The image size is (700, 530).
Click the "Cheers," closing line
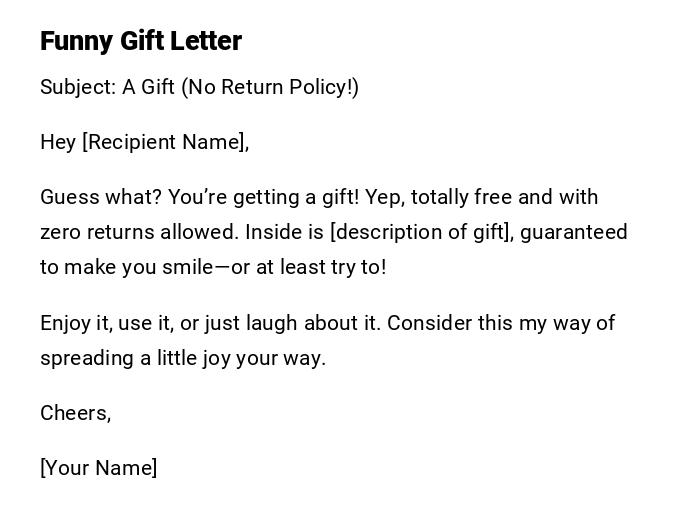(x=75, y=413)
